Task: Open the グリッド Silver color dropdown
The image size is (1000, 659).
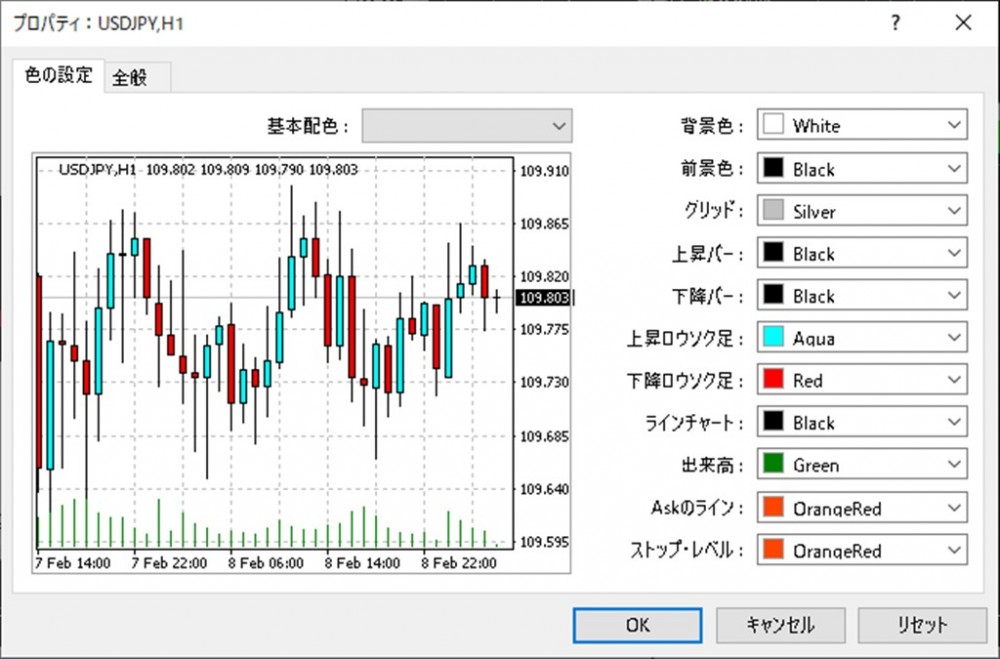Action: coord(862,212)
